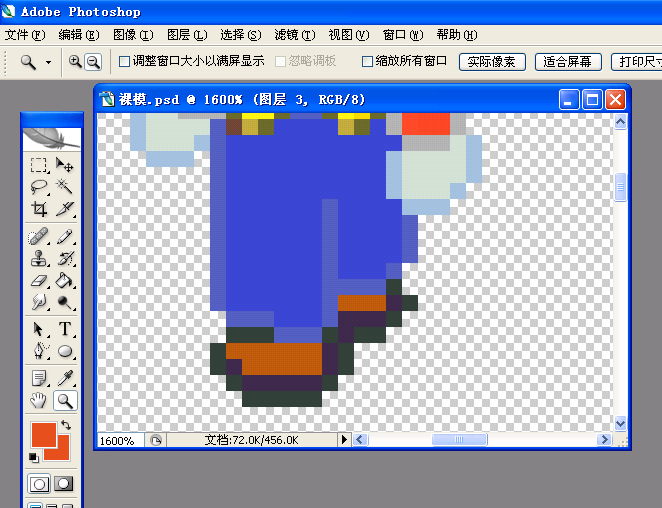Select the Path Selection tool
This screenshot has height=508, width=662.
tap(38, 329)
